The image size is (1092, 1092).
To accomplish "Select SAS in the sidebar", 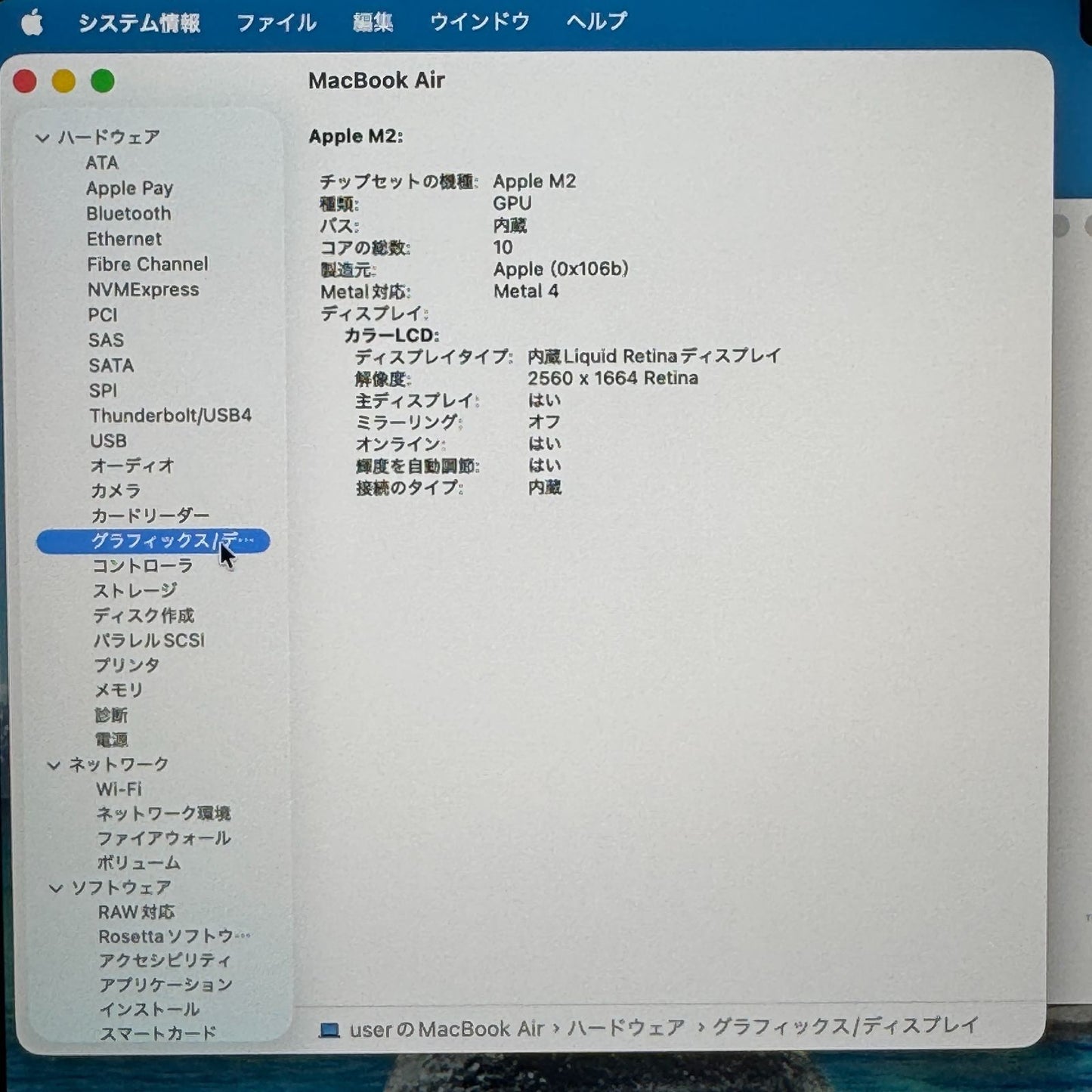I will tap(106, 340).
